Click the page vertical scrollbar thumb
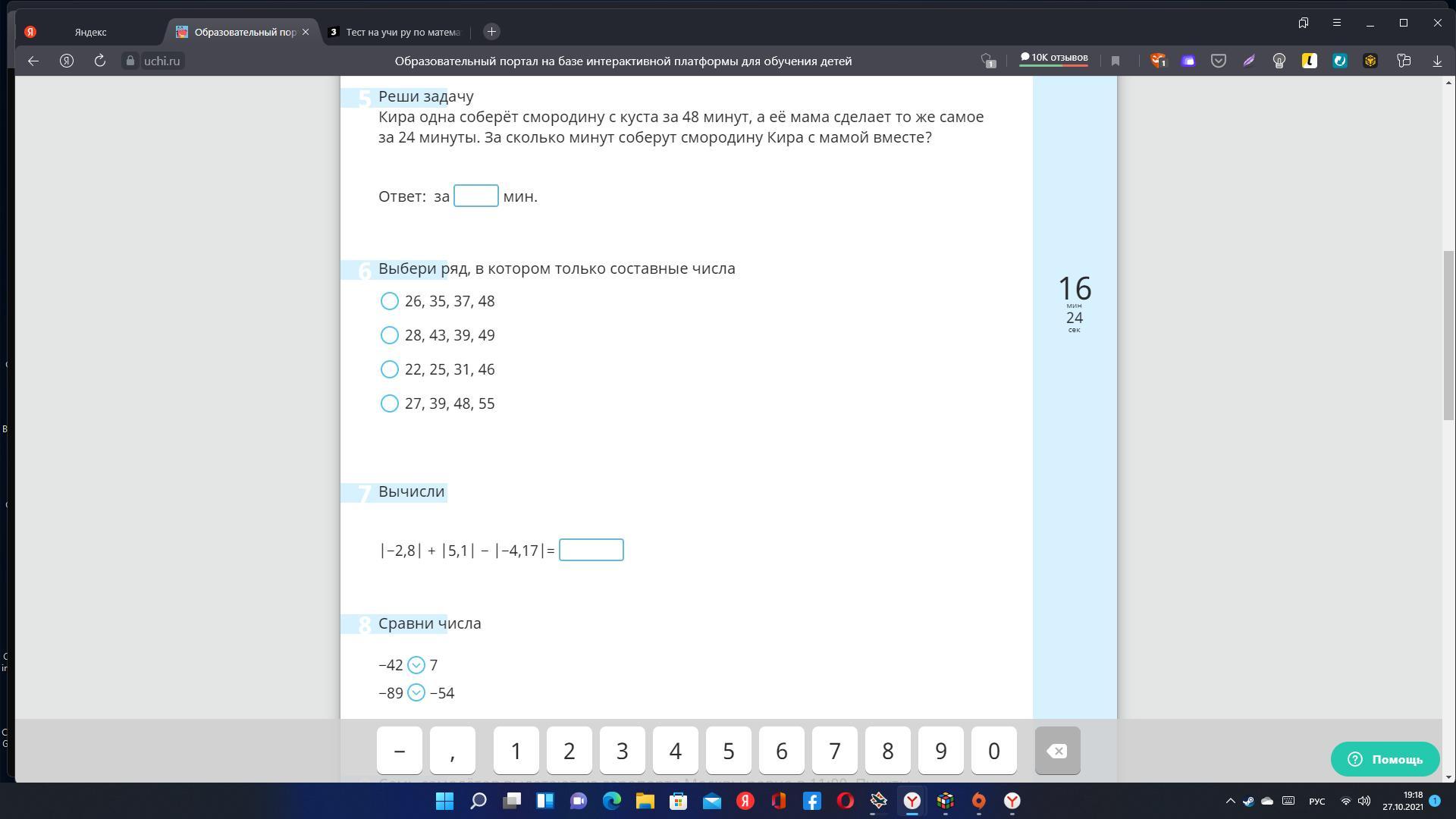1456x819 pixels. [1448, 334]
